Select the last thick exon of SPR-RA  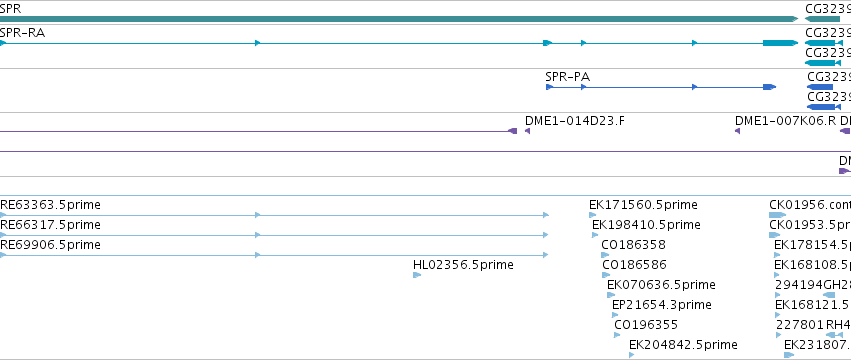[780, 43]
